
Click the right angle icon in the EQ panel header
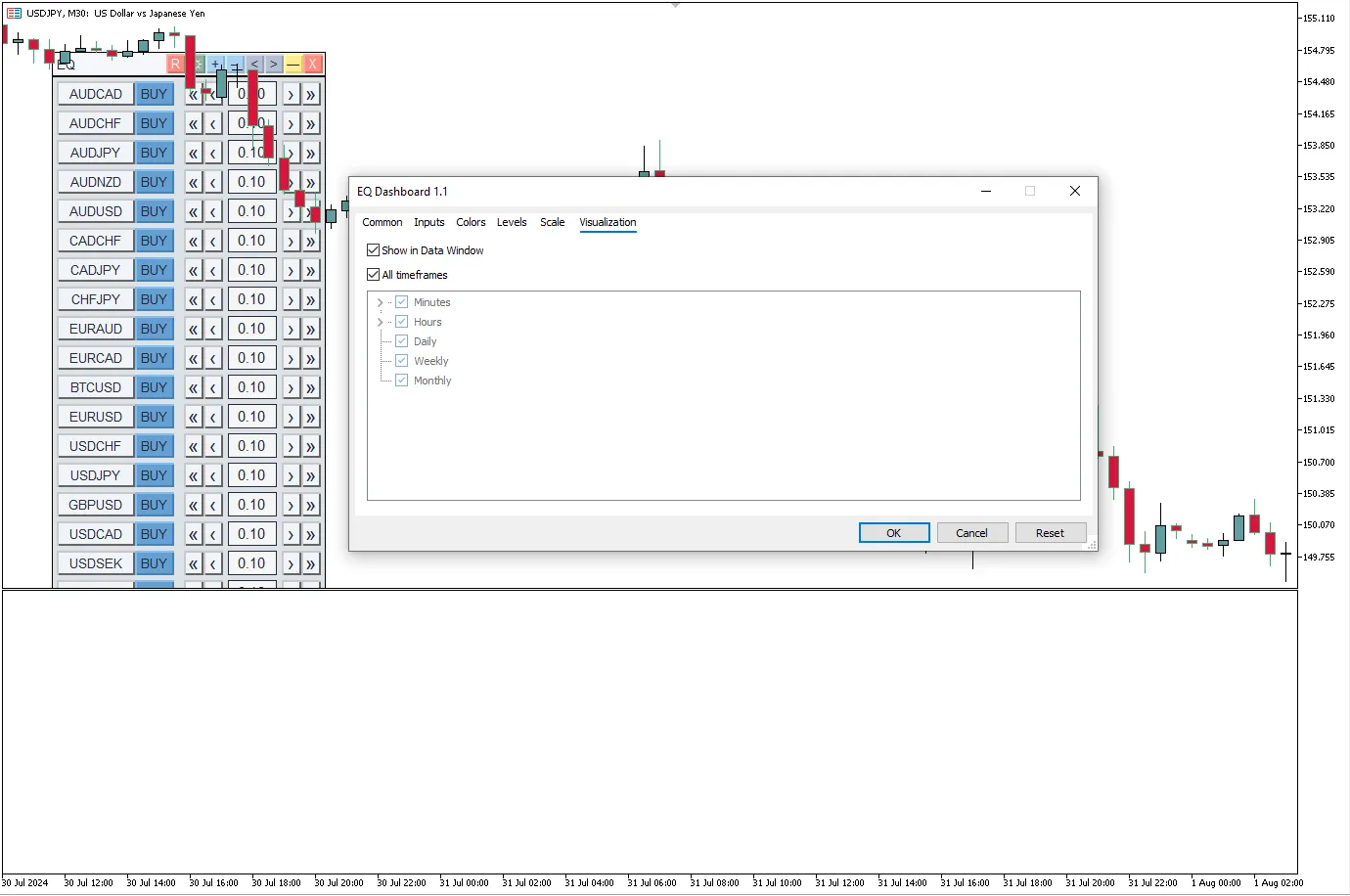coord(274,64)
